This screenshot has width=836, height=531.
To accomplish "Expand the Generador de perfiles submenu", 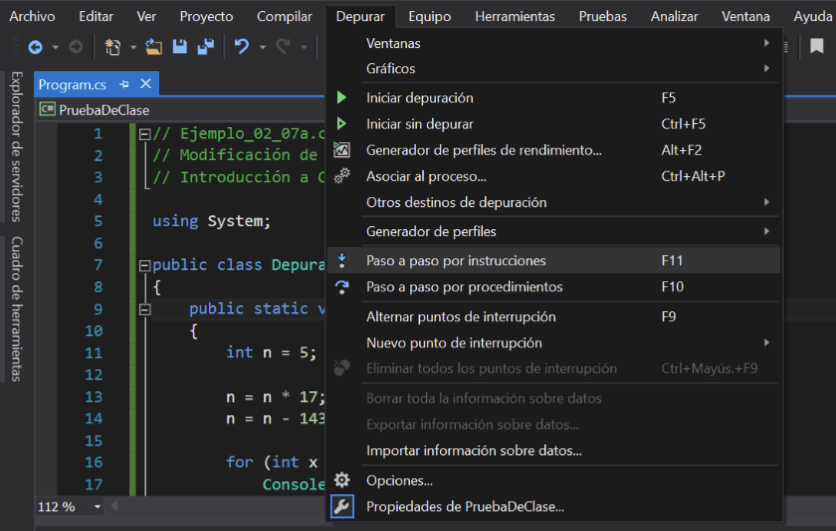I will (766, 231).
